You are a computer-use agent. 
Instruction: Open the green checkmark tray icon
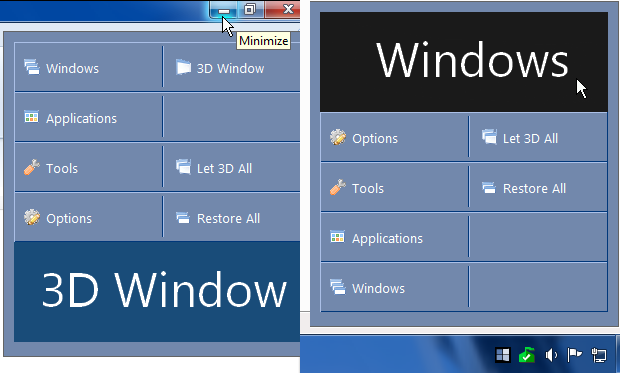point(527,355)
